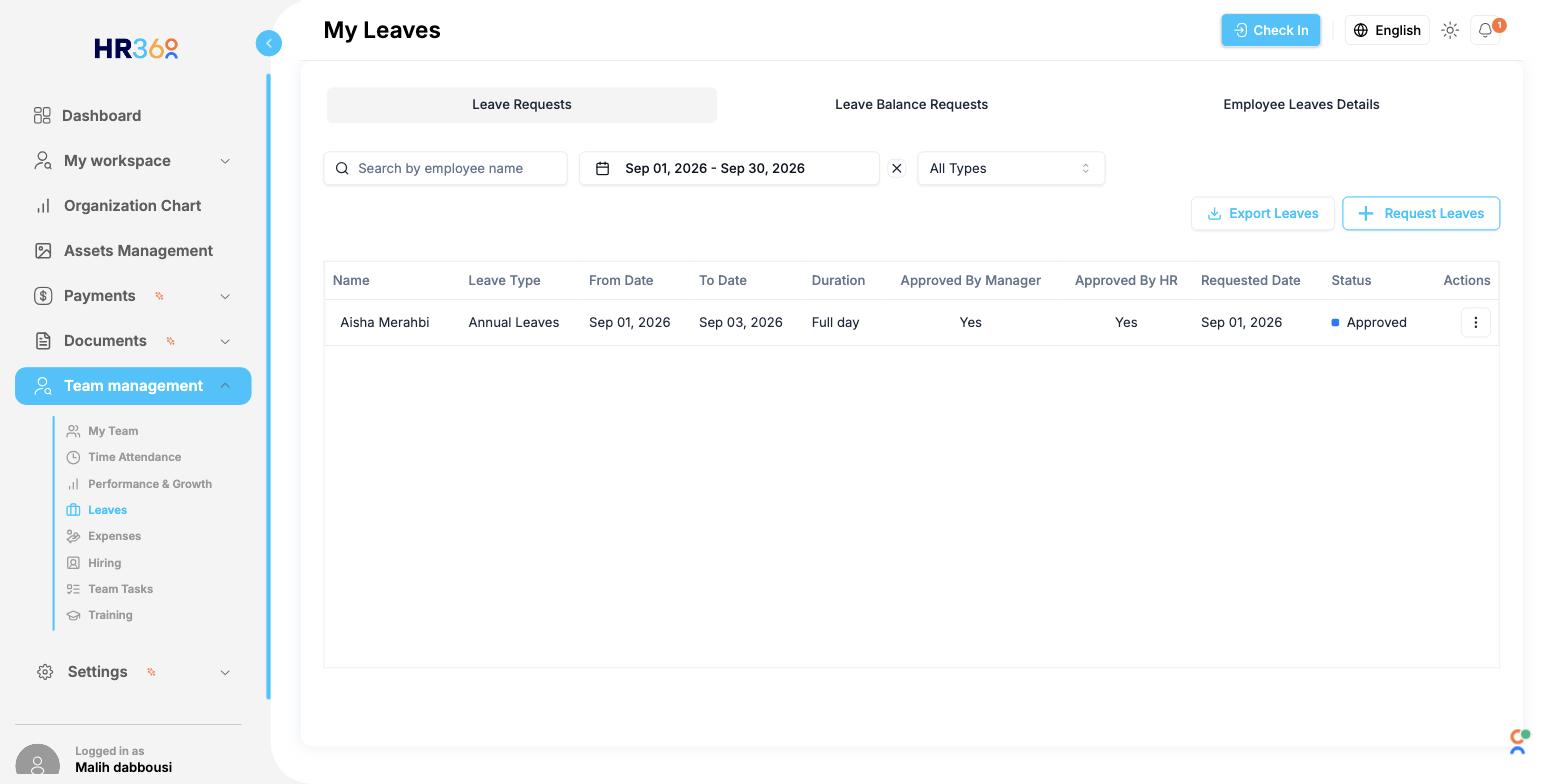Click the Sep 01 - Sep 30 date range field
Viewport: 1553px width, 784px height.
point(729,168)
